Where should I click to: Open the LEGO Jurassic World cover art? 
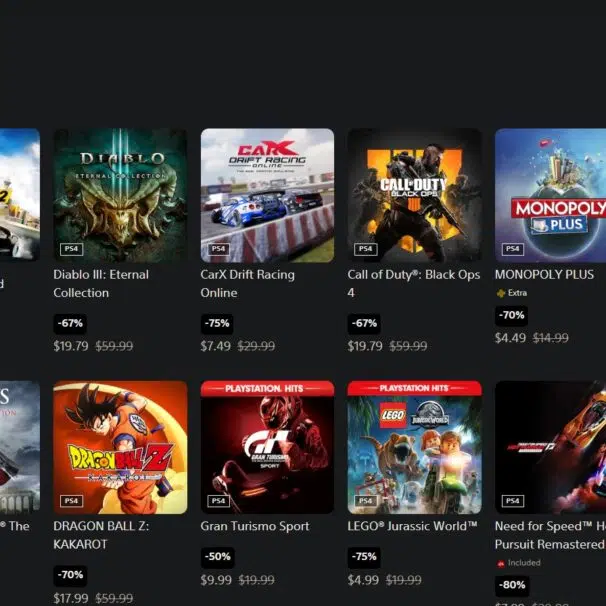tap(415, 448)
